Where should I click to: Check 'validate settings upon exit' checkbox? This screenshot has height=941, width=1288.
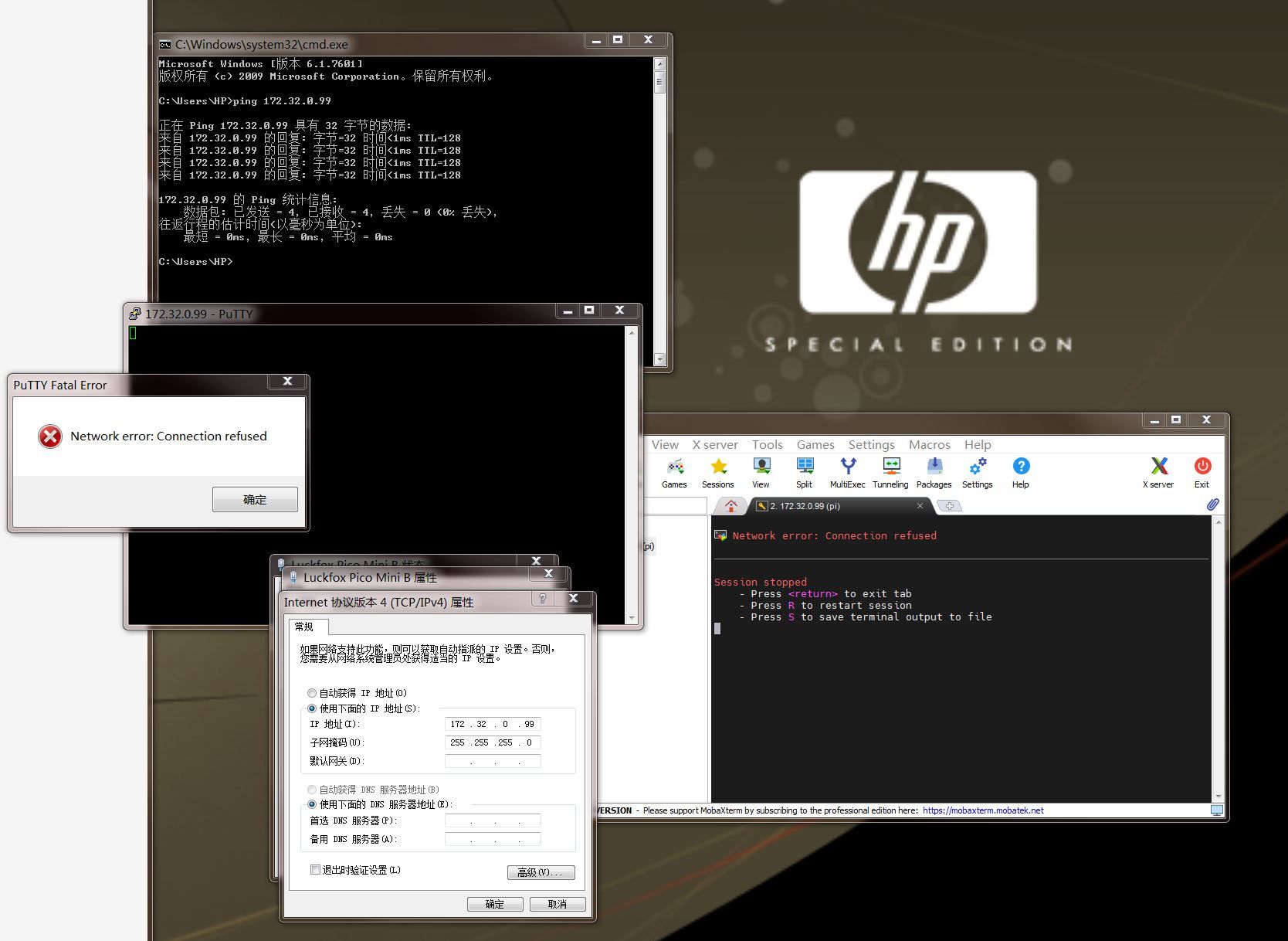coord(315,870)
